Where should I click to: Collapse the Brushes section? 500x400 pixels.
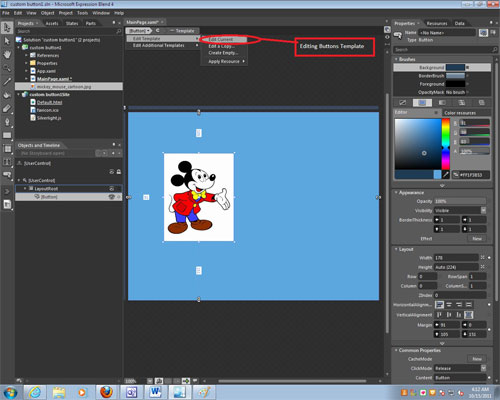[x=396, y=59]
